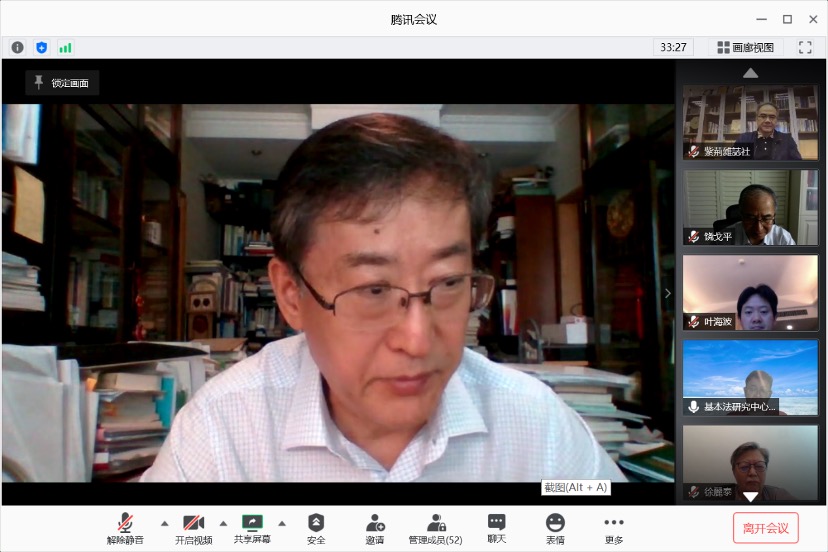This screenshot has height=552, width=828.
Task: Start screen sharing (共享屏幕)
Action: coord(252,527)
